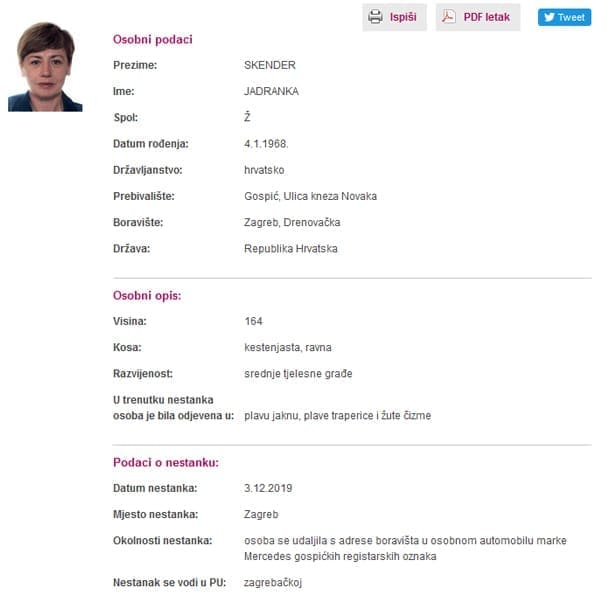
Task: Click the disappearance date 3.12.2019
Action: (x=267, y=488)
